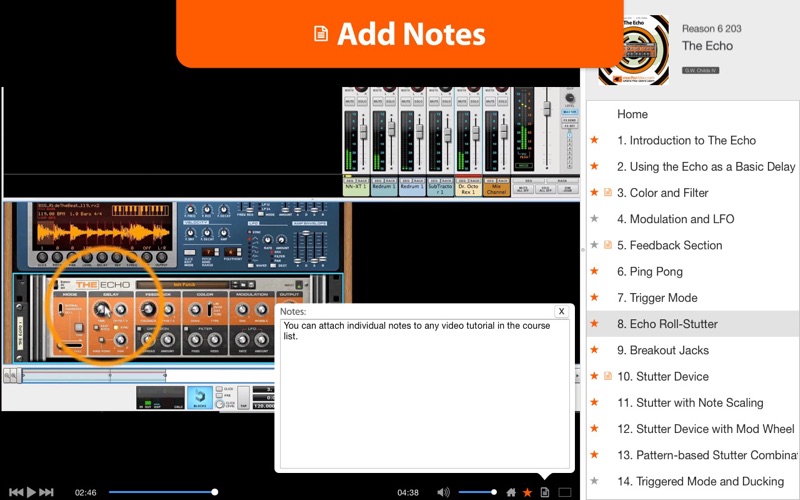Star the Feedback Section lesson

(594, 245)
